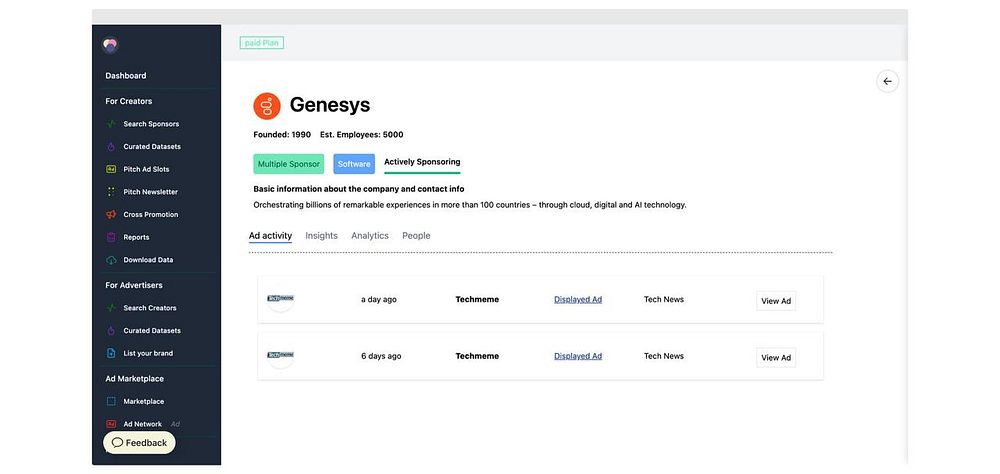The width and height of the screenshot is (1000, 474).
Task: Click the Pitch Newsletter dots icon
Action: click(111, 192)
